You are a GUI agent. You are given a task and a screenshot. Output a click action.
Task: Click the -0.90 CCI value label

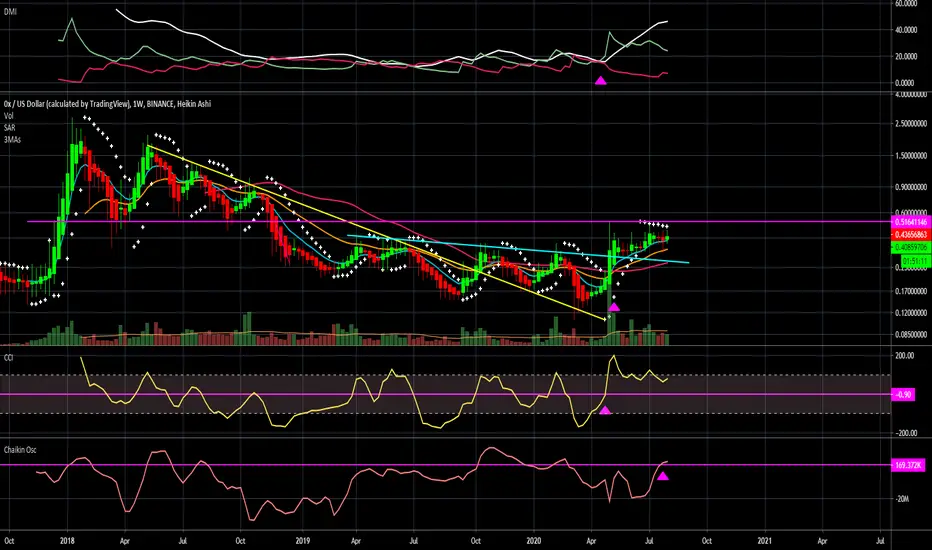[903, 394]
